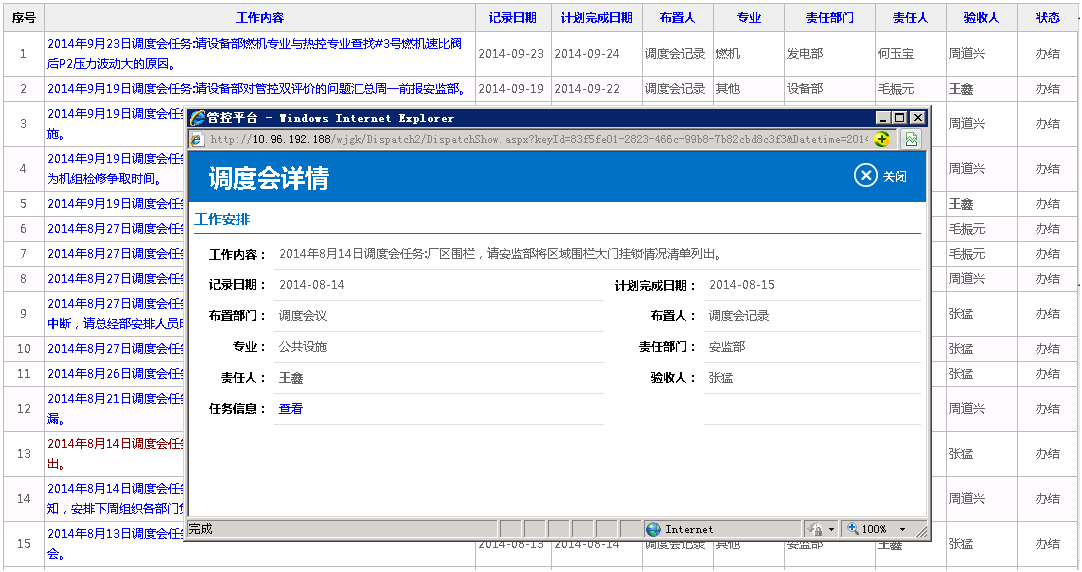This screenshot has width=1082, height=572.
Task: Click the compatibility view page icon
Action: coord(912,139)
